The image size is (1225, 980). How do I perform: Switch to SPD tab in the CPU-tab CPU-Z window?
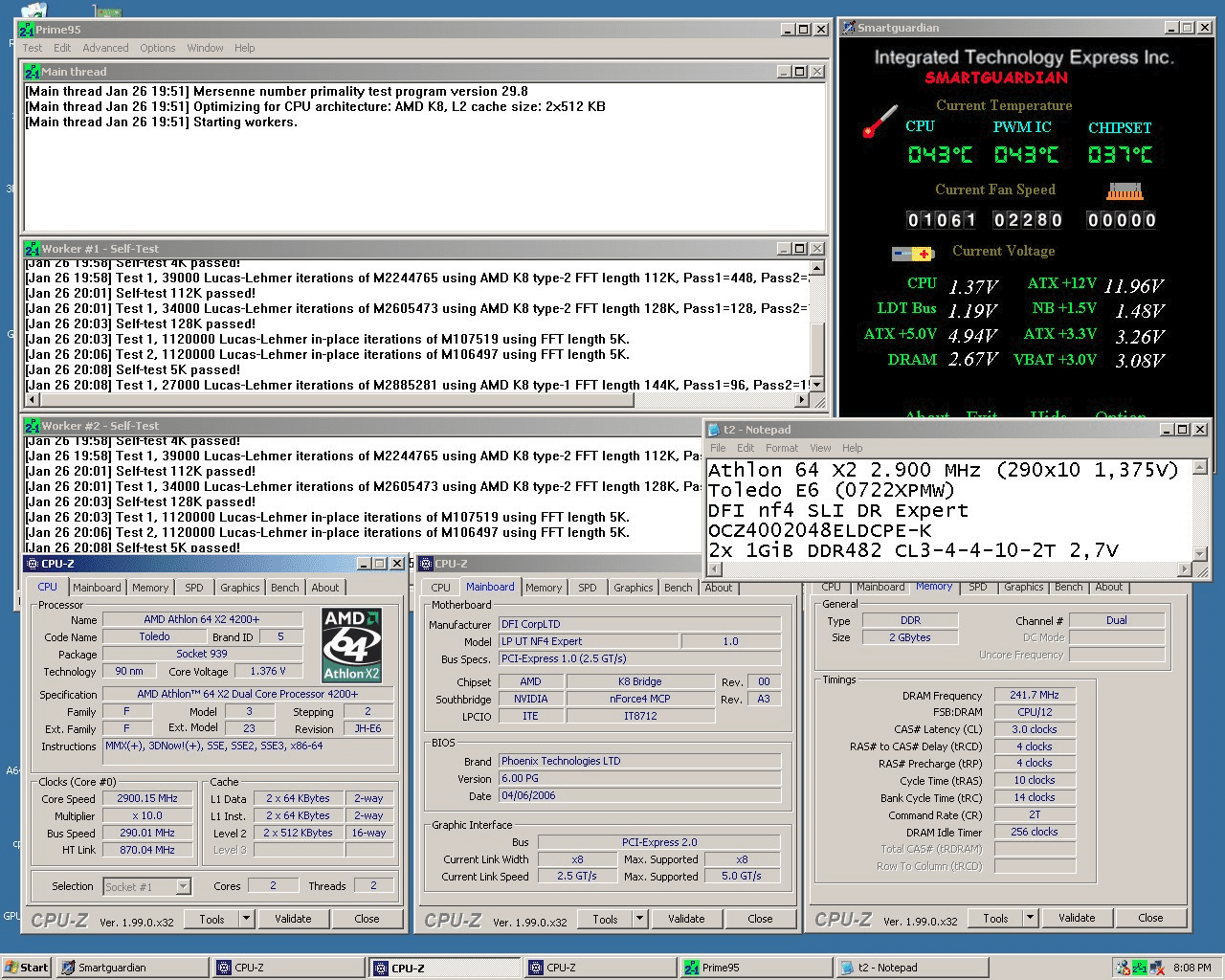coord(194,588)
